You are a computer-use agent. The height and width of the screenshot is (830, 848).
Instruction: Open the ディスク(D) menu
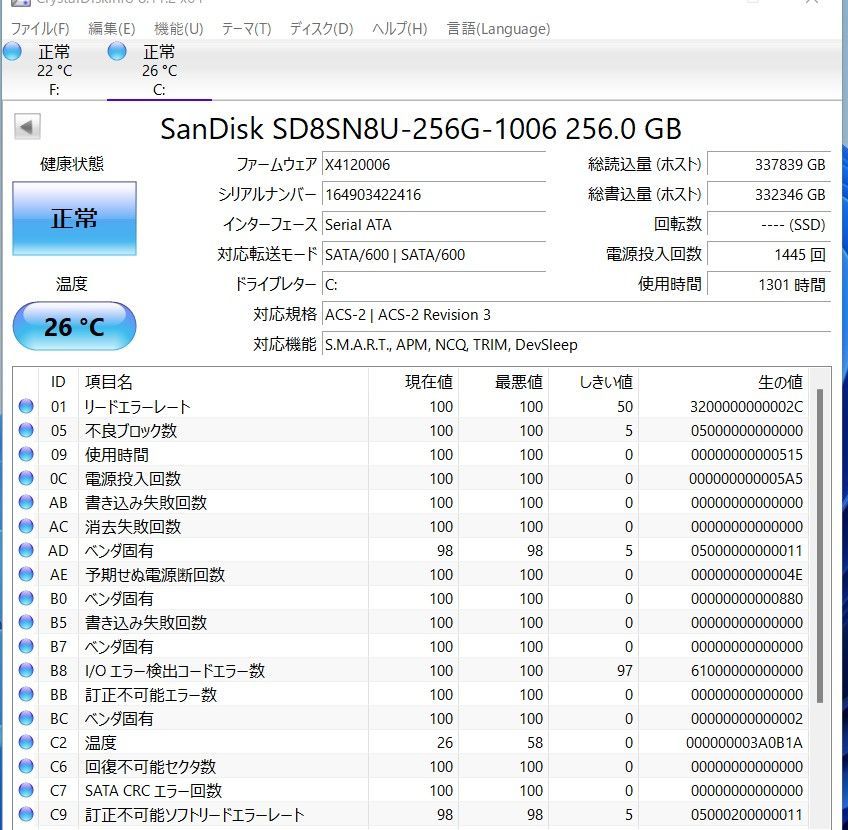tap(321, 28)
